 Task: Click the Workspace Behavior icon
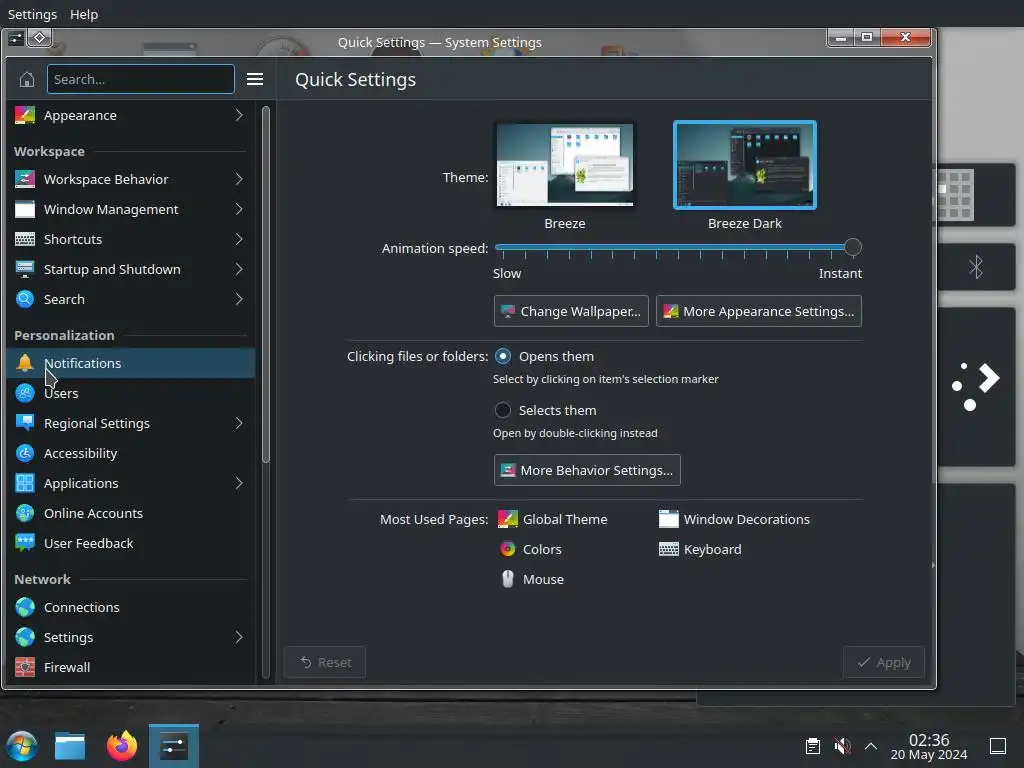25,180
